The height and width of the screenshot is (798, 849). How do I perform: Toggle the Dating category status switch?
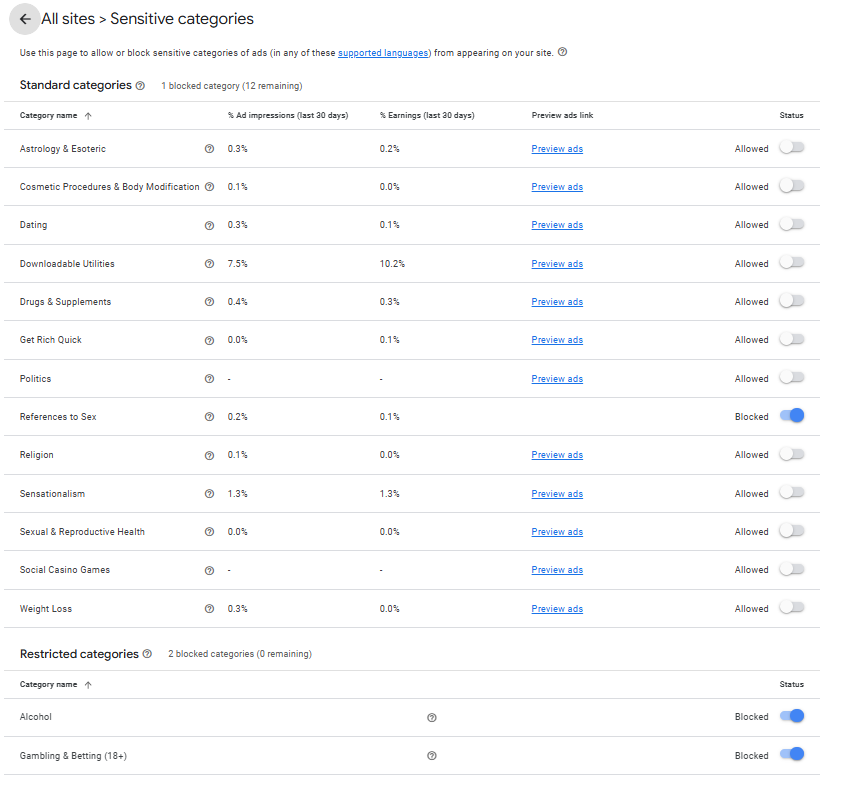pos(791,224)
